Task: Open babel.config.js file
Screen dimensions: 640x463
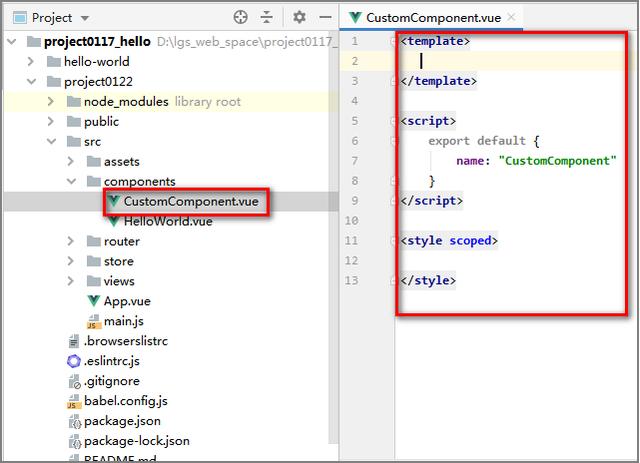Action: coord(126,401)
